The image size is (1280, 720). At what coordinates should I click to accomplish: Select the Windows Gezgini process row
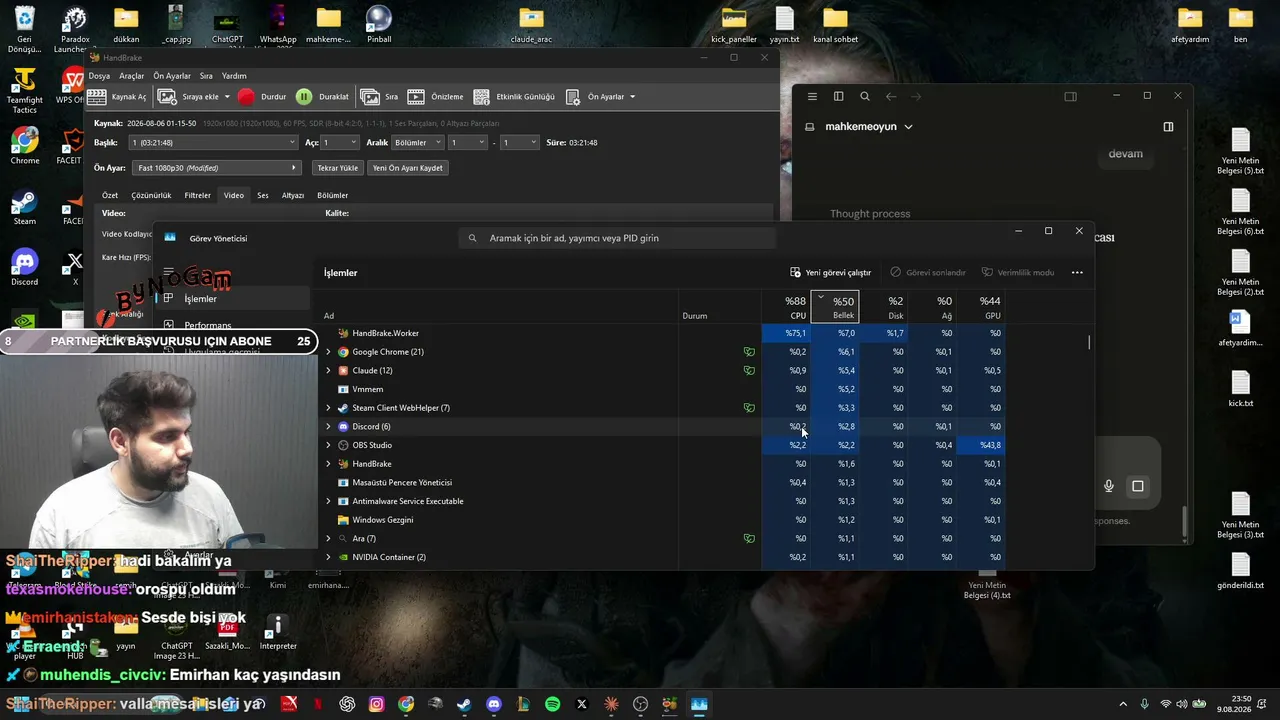tap(662, 520)
